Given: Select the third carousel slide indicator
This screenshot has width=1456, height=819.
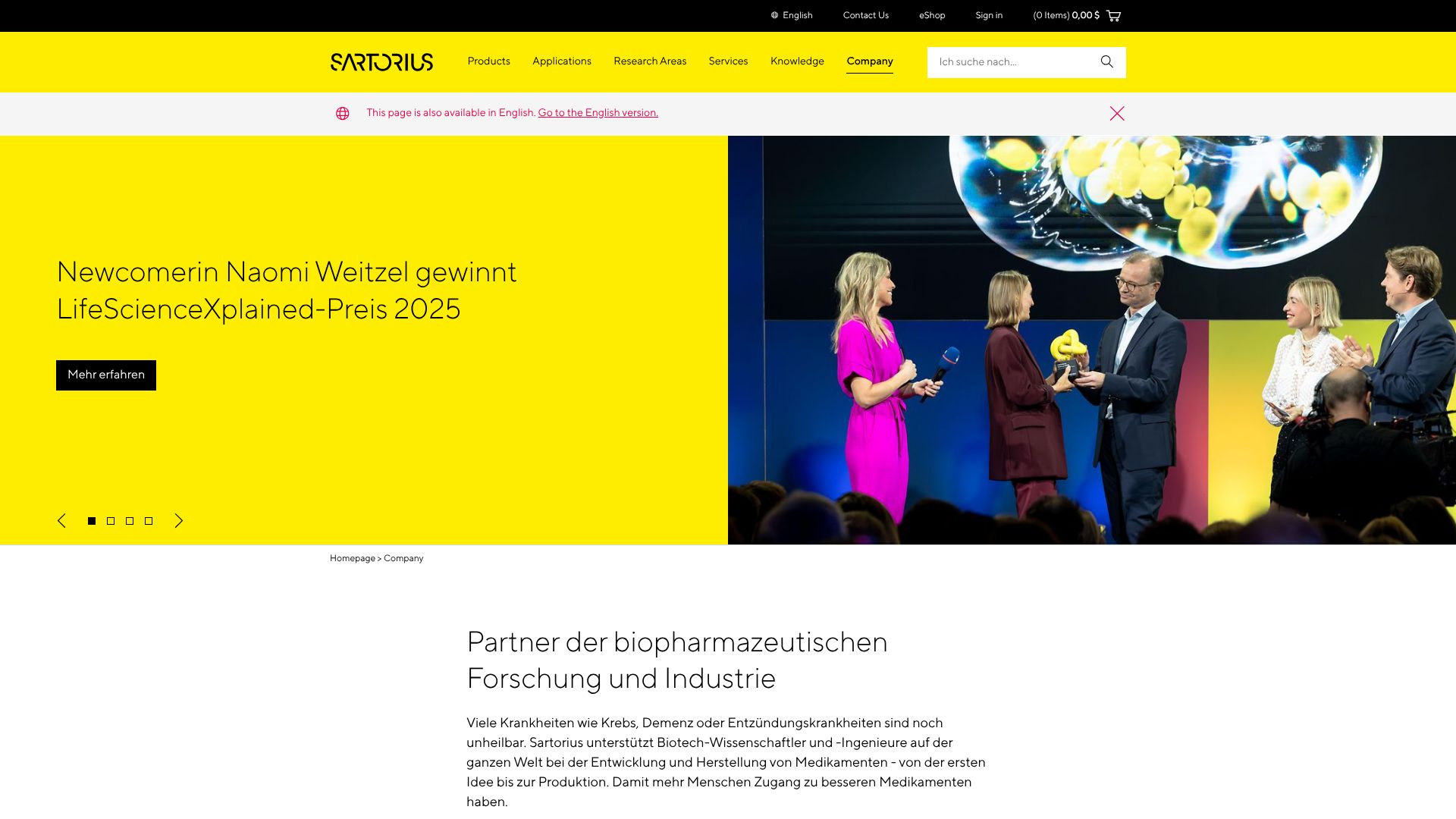Looking at the screenshot, I should 130,521.
